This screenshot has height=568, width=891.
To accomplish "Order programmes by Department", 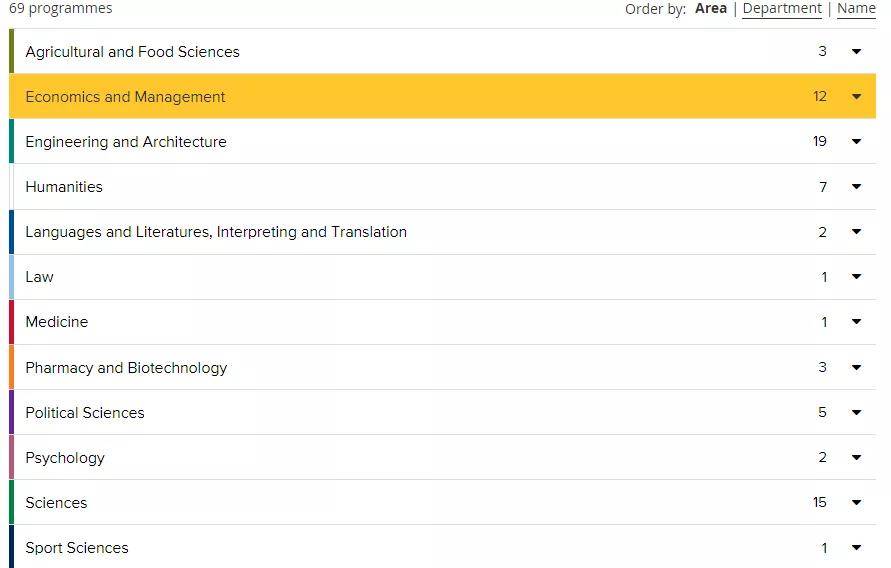I will (782, 9).
